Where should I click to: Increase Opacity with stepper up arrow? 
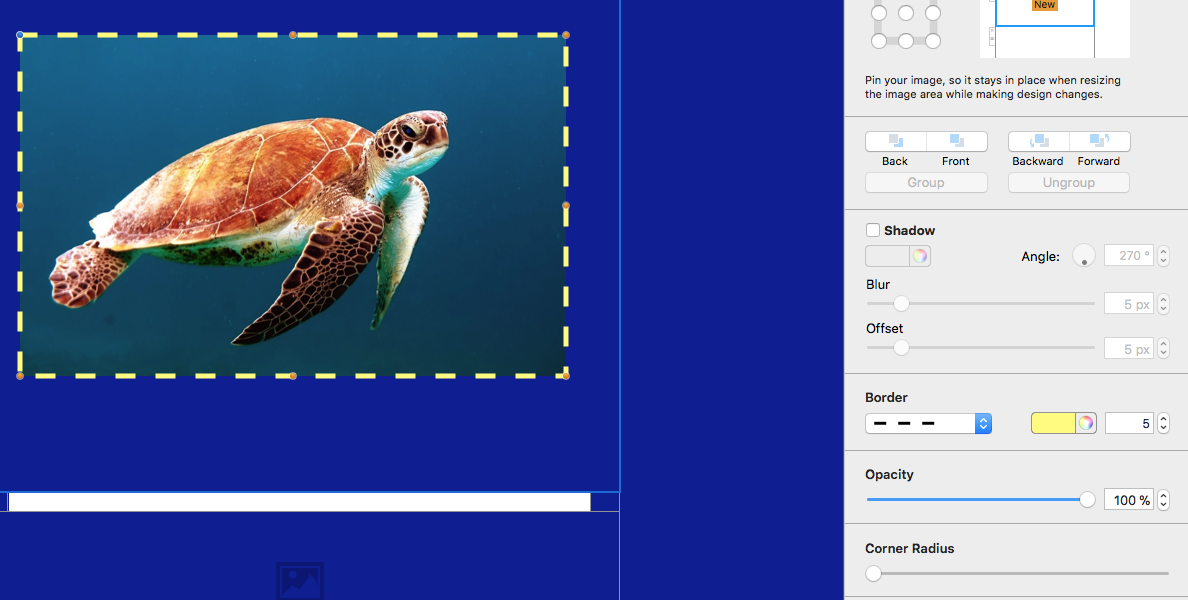pyautogui.click(x=1164, y=495)
